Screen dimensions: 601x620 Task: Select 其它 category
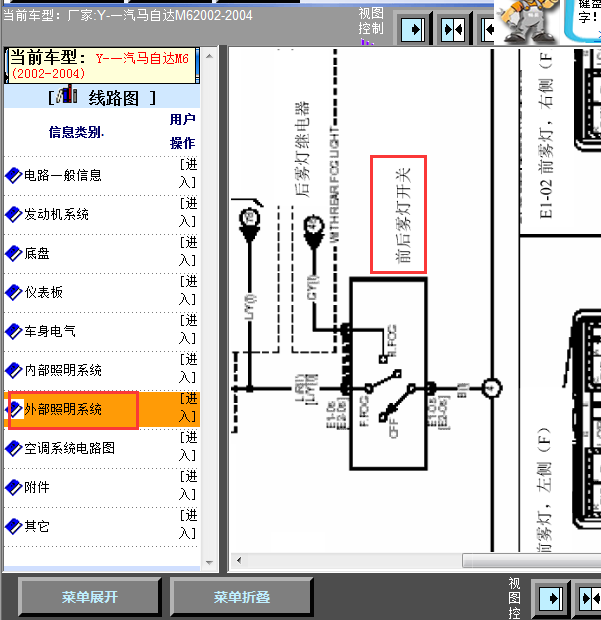[x=37, y=526]
